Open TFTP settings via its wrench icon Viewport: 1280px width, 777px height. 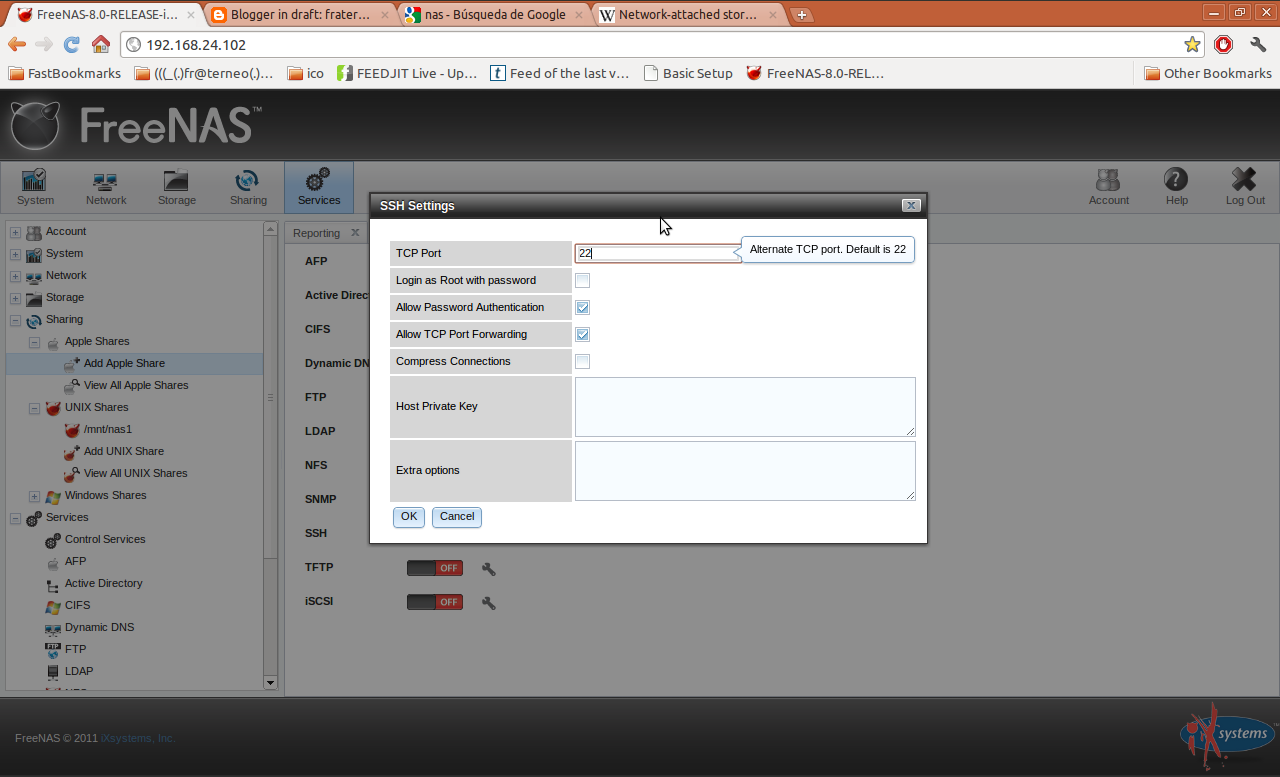pos(487,568)
